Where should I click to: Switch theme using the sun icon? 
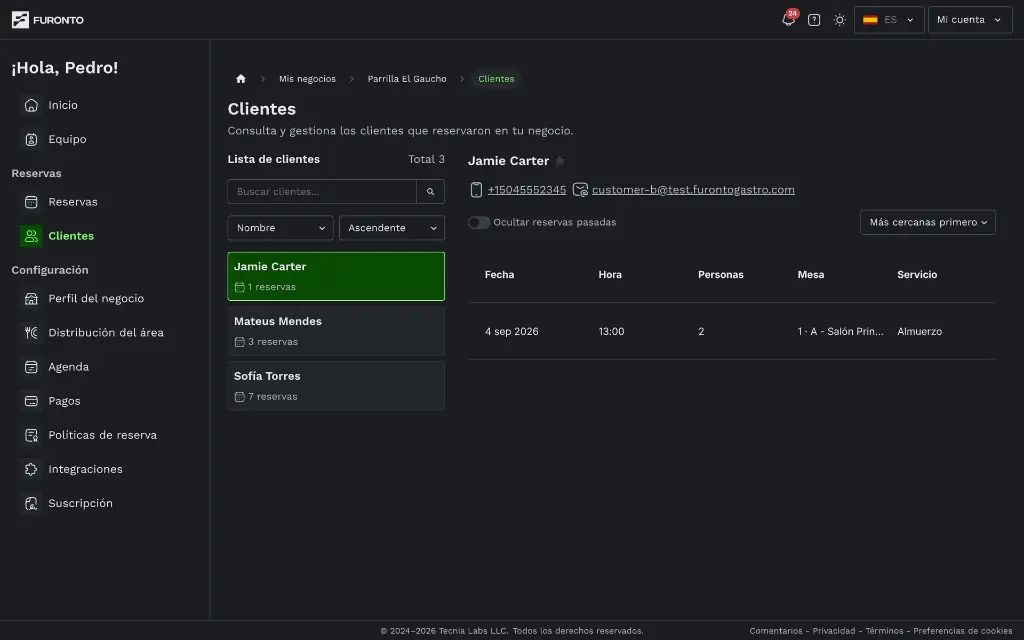coord(840,20)
